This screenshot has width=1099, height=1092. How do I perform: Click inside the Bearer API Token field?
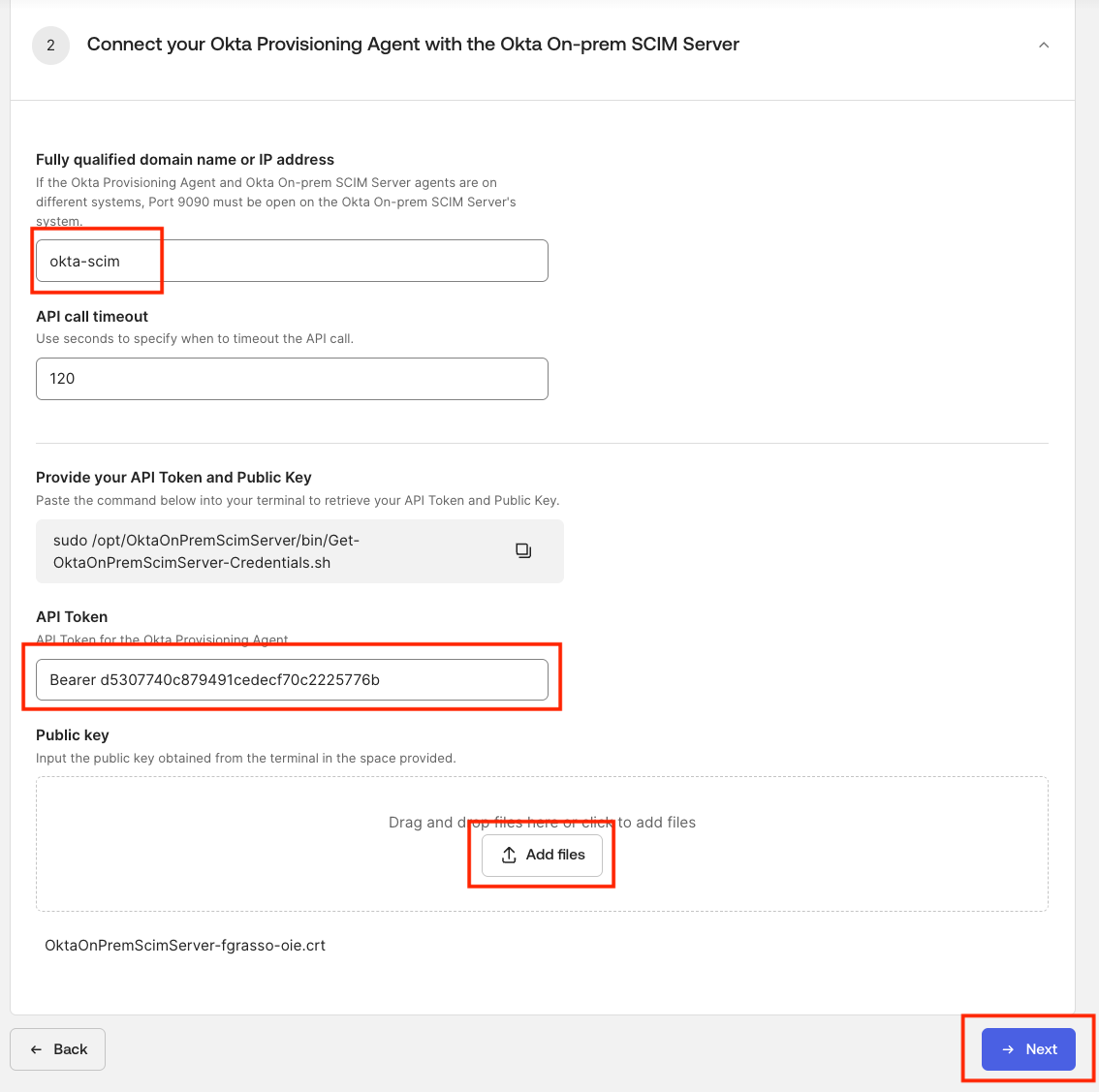pos(291,679)
